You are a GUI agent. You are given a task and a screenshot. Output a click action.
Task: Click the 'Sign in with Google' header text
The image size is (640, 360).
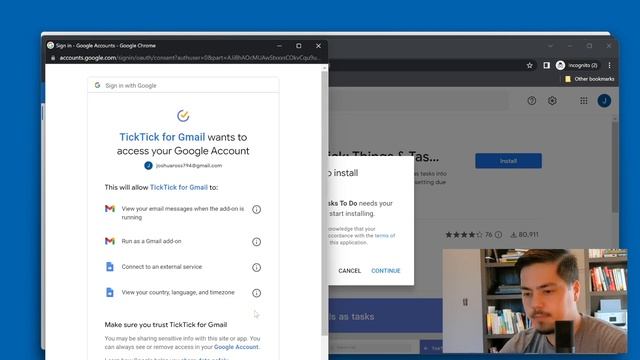pyautogui.click(x=131, y=86)
